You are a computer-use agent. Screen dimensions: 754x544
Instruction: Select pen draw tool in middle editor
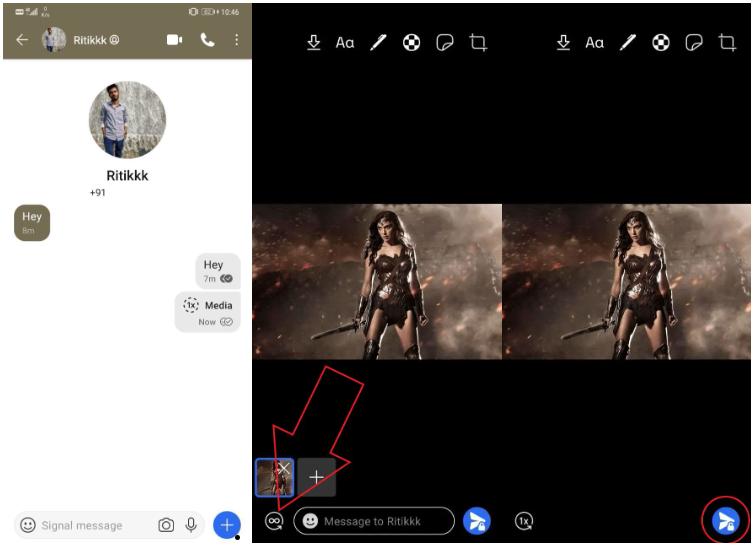pyautogui.click(x=378, y=43)
